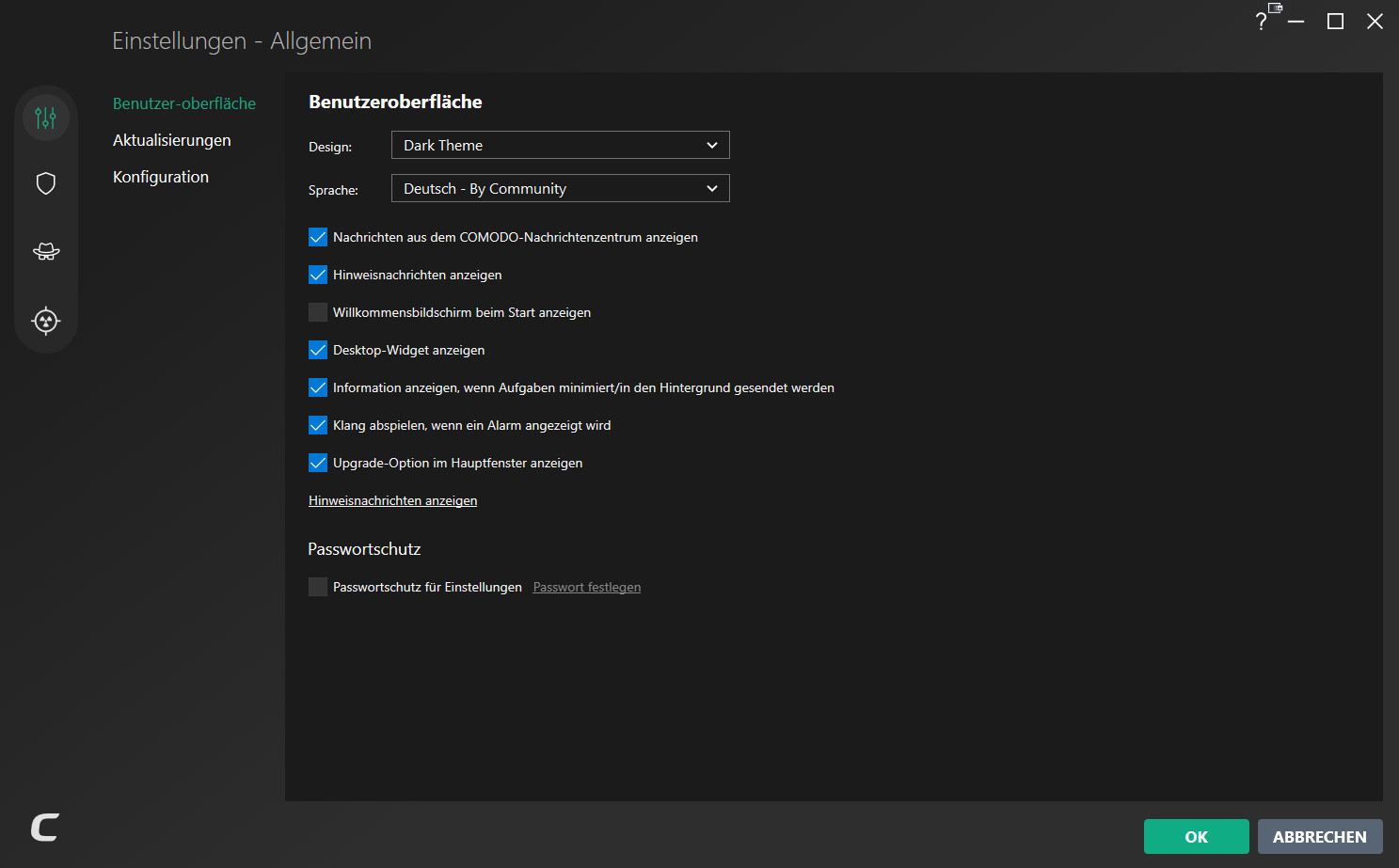
Task: Open the Passwort festlegen link
Action: (587, 587)
